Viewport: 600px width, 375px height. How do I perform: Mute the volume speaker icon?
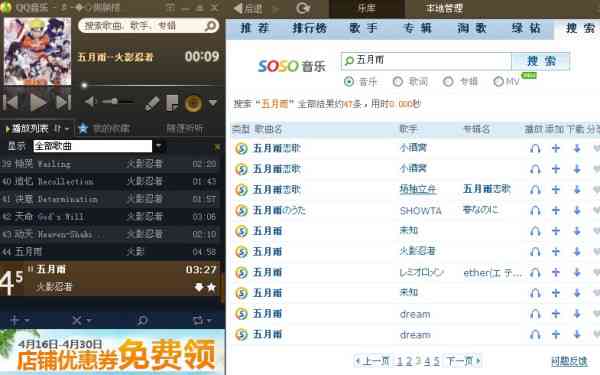91,102
